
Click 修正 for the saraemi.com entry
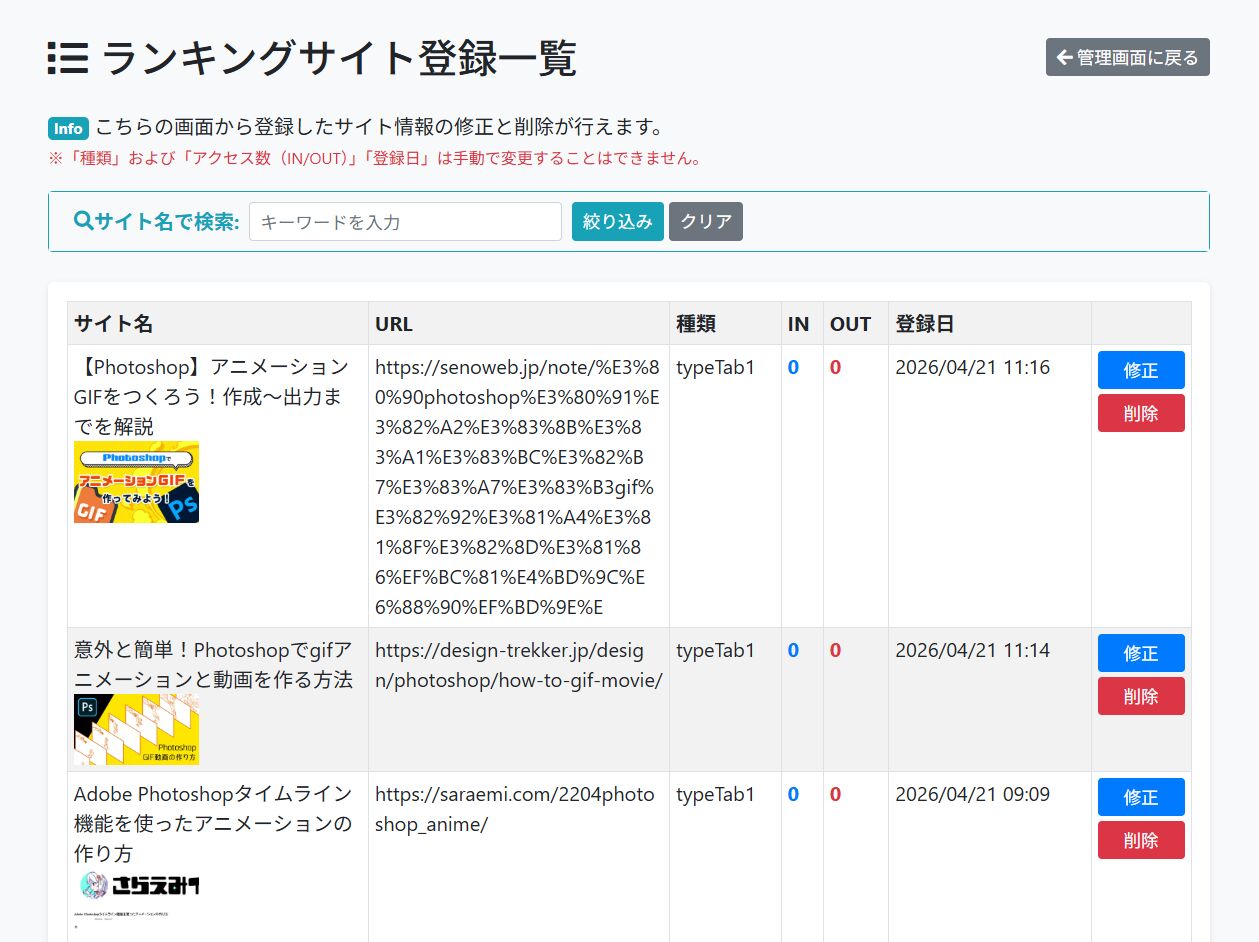pyautogui.click(x=1140, y=797)
